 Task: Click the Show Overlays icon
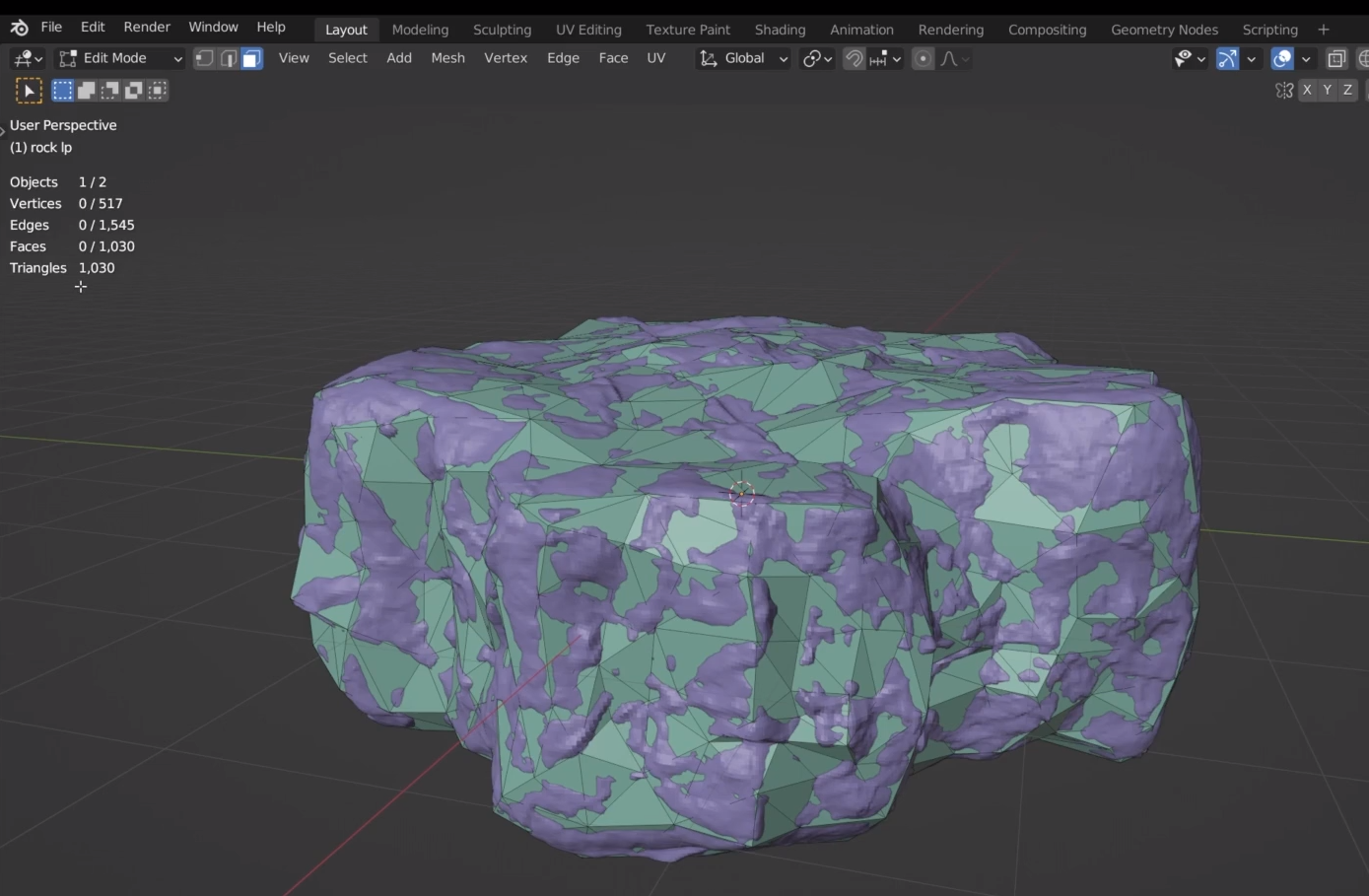[1281, 58]
